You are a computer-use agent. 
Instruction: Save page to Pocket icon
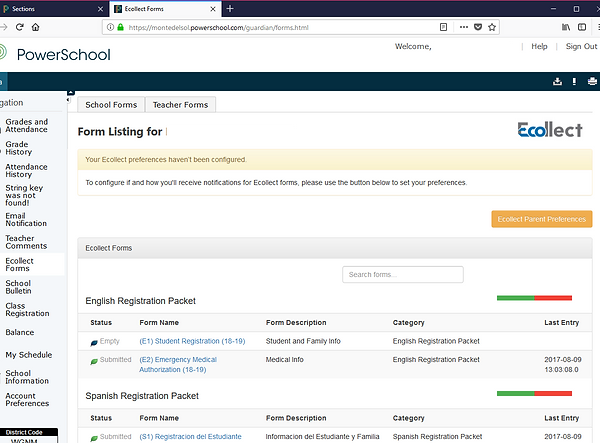tap(478, 27)
